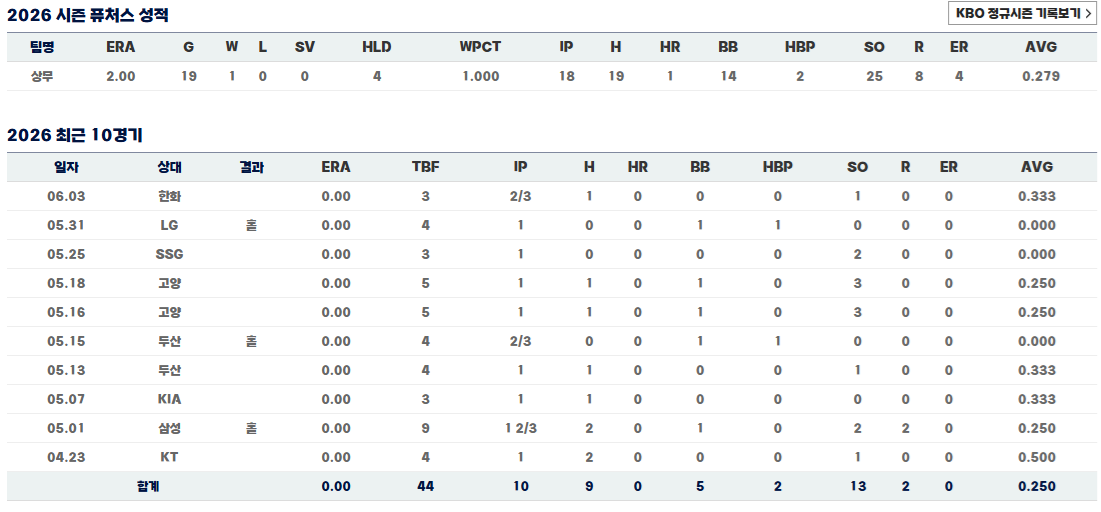Select the 결과 column header
Screen dimensions: 1101x512
tap(251, 167)
